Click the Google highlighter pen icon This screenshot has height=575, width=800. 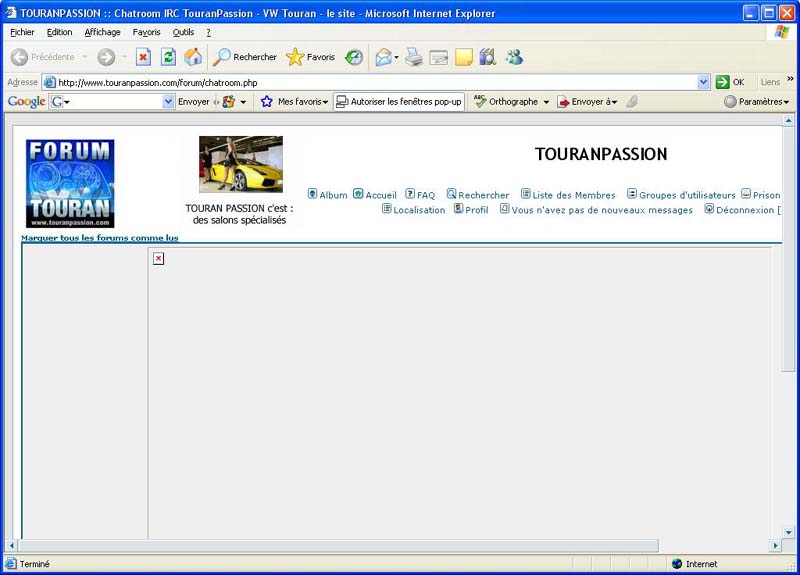632,102
